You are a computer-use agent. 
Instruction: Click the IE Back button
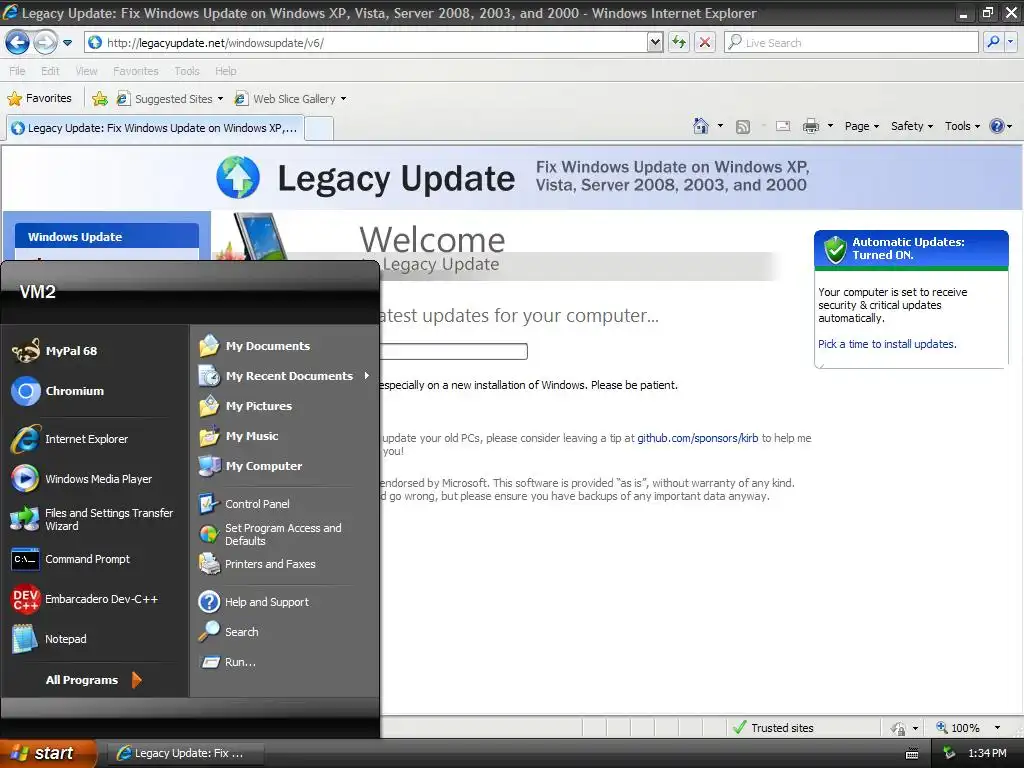18,42
